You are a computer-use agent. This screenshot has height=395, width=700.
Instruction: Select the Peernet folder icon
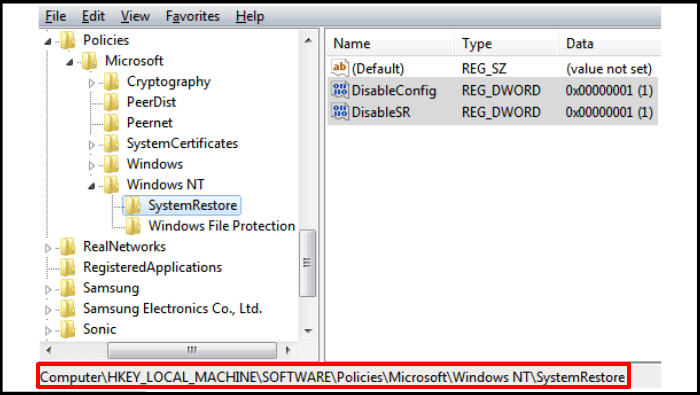(111, 123)
